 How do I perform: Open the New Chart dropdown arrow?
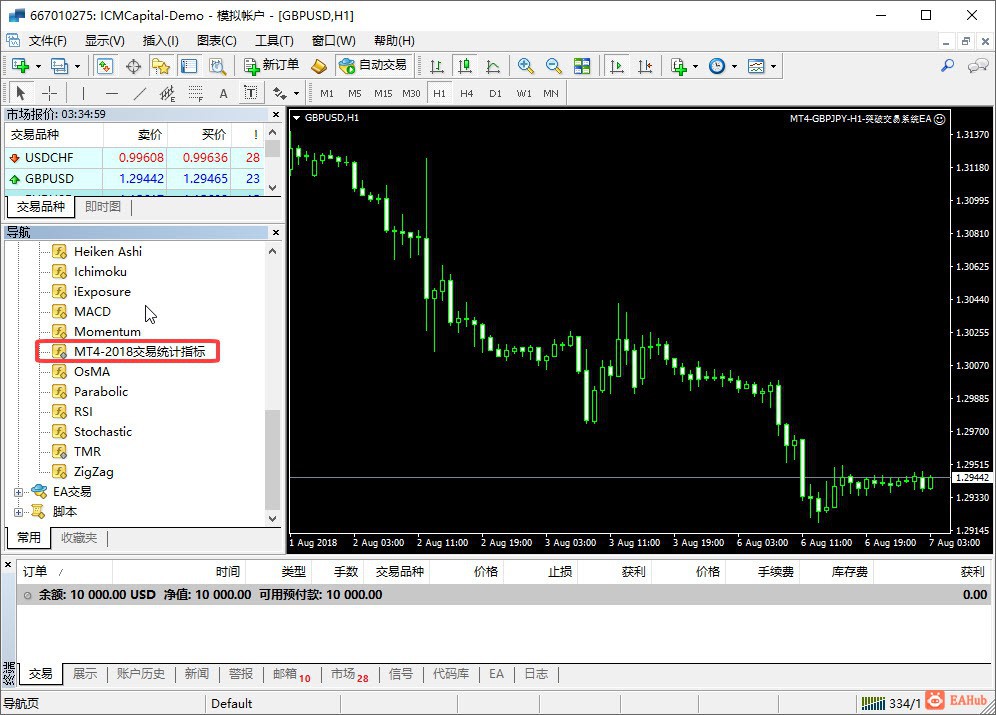point(38,66)
